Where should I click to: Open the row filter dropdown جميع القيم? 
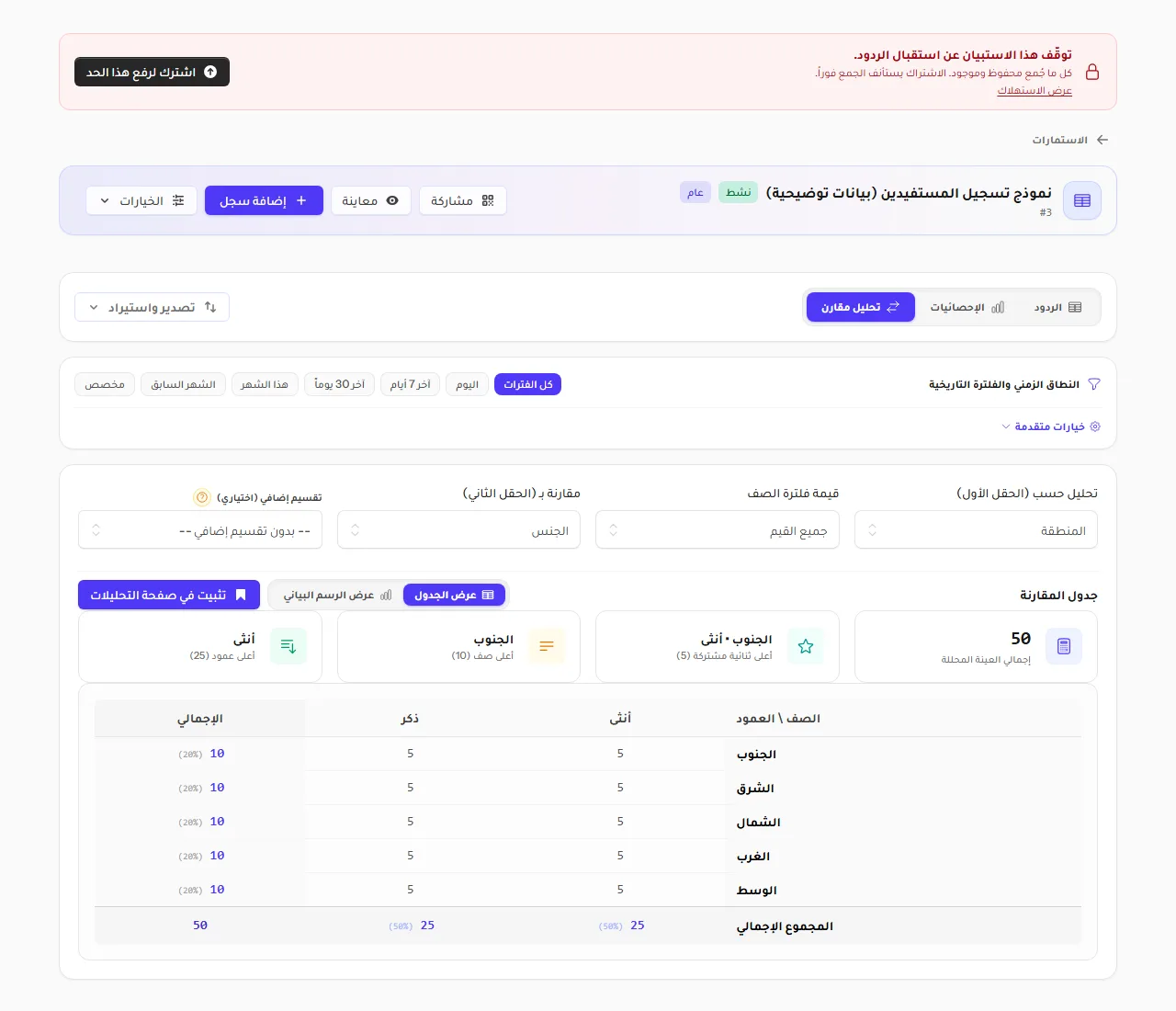[x=718, y=530]
